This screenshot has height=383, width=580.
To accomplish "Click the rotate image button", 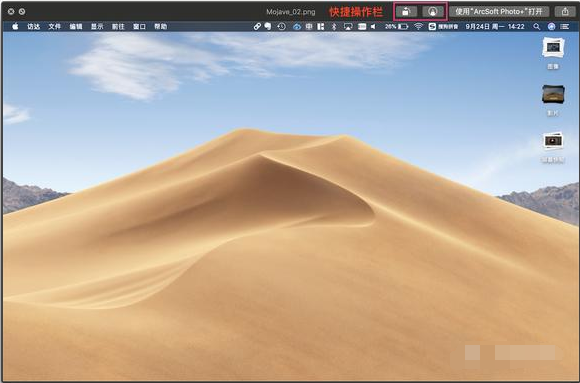I will coord(407,12).
